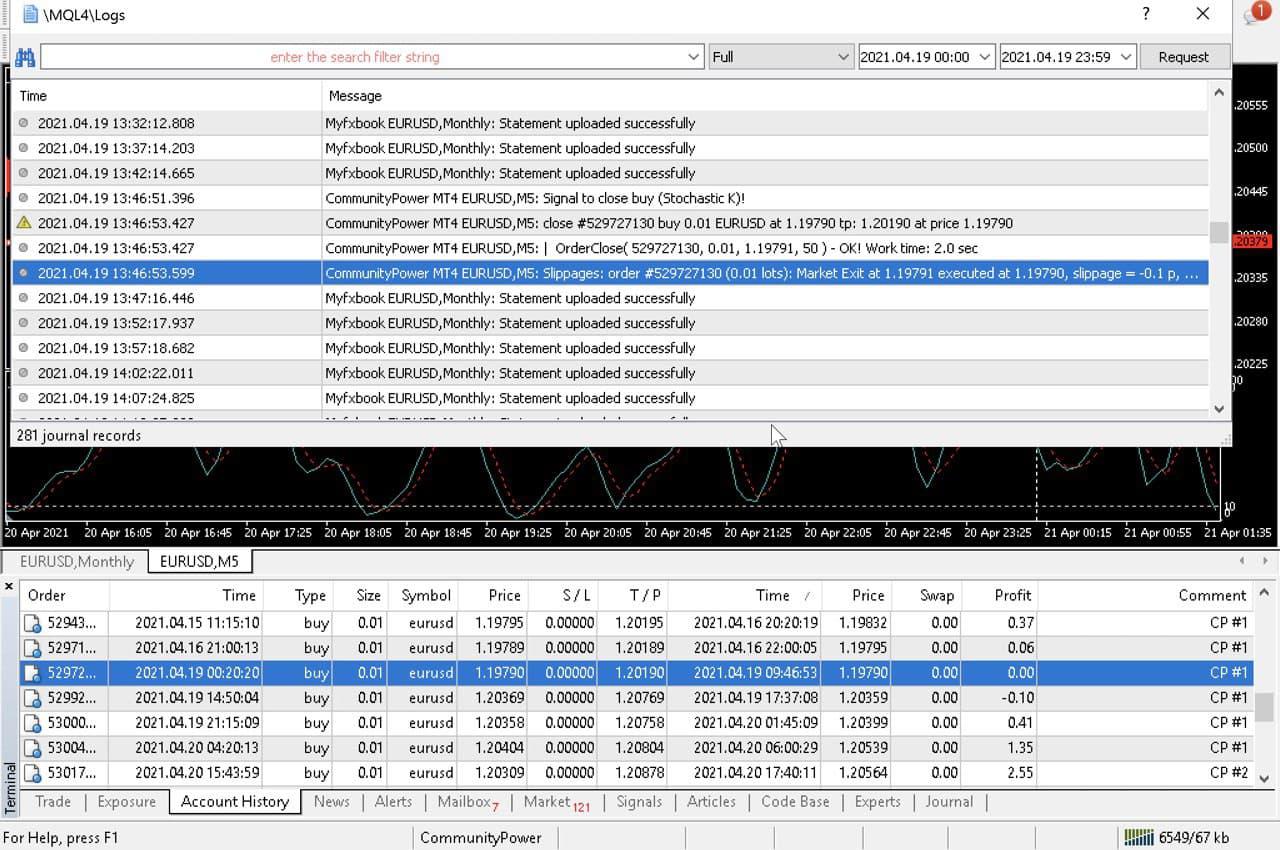Open the Experts tab
The height and width of the screenshot is (850, 1280).
click(x=877, y=801)
